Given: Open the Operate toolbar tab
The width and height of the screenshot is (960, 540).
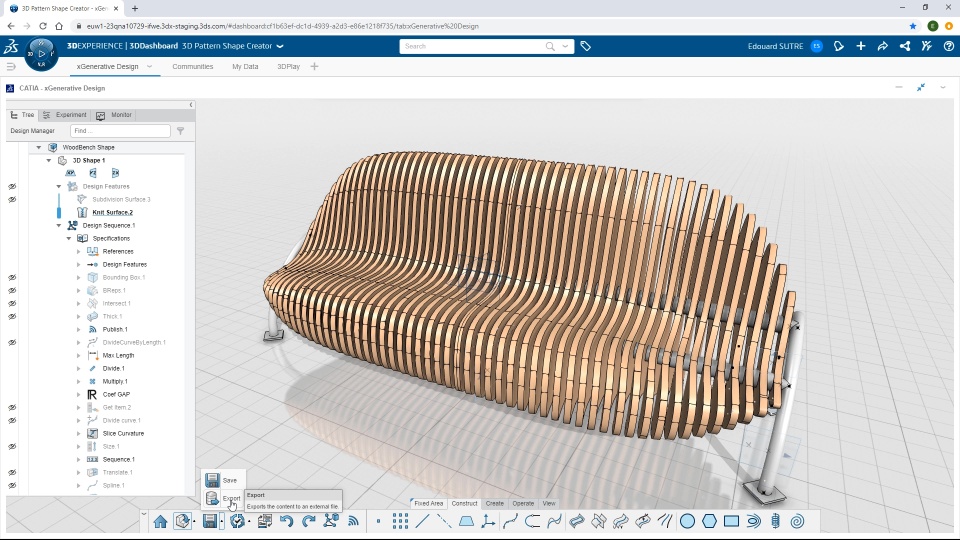Looking at the screenshot, I should coord(523,503).
